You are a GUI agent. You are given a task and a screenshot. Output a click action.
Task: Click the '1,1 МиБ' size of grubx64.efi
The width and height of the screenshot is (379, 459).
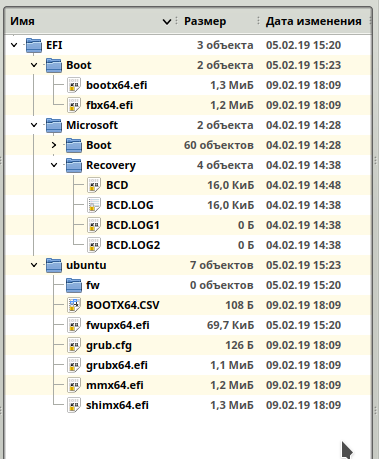coord(232,365)
